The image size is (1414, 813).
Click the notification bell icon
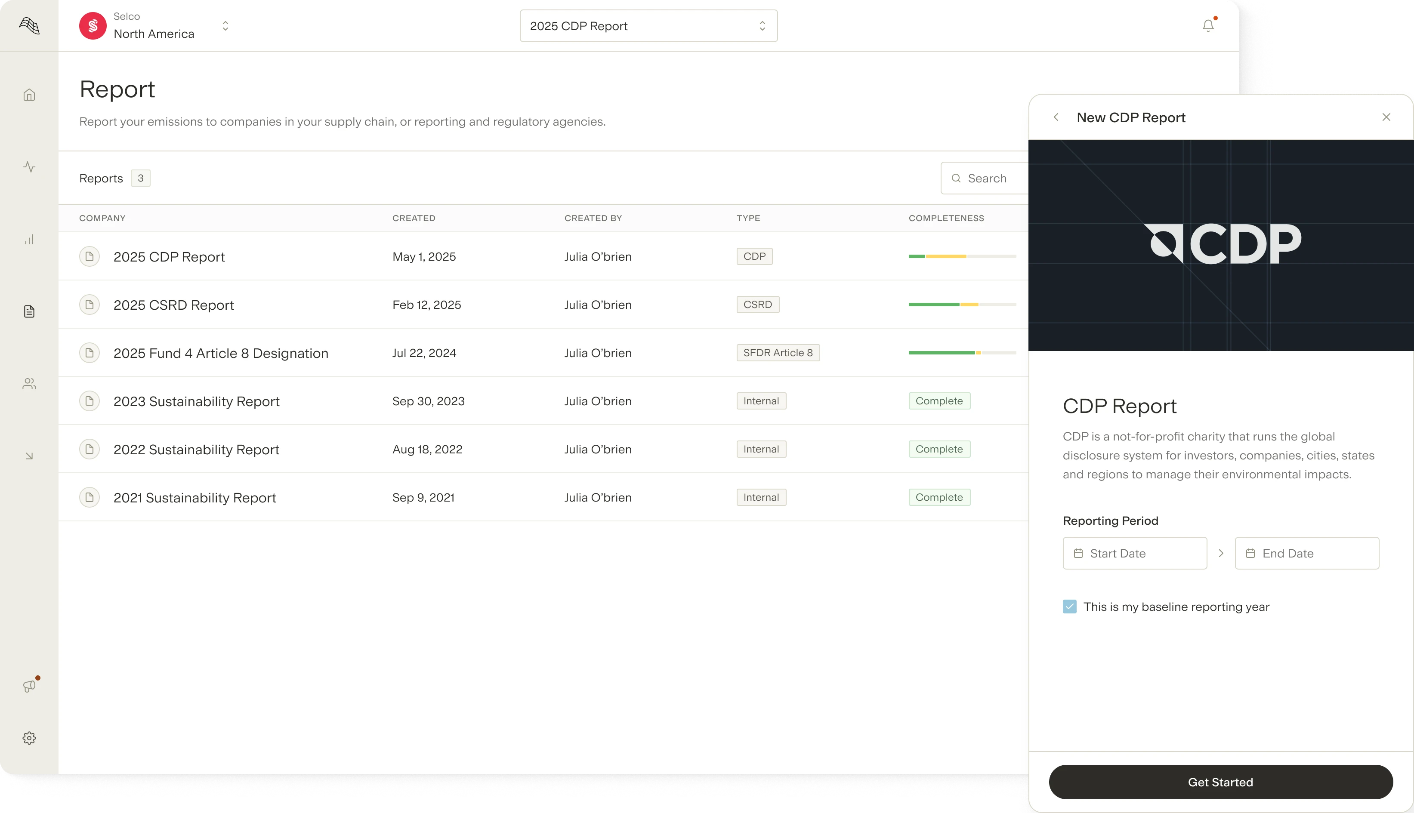click(x=1208, y=26)
